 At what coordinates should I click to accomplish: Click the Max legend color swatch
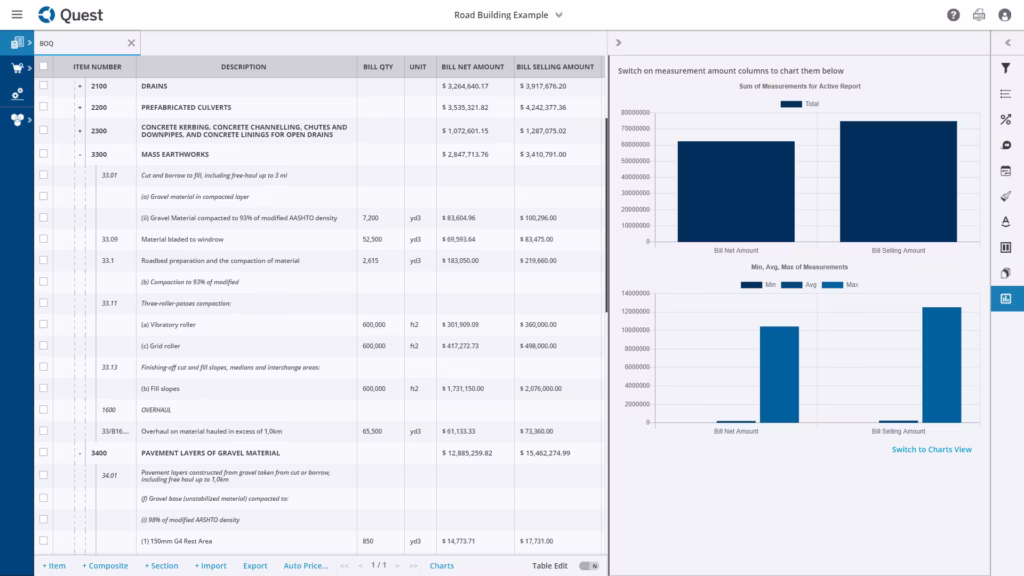[832, 285]
